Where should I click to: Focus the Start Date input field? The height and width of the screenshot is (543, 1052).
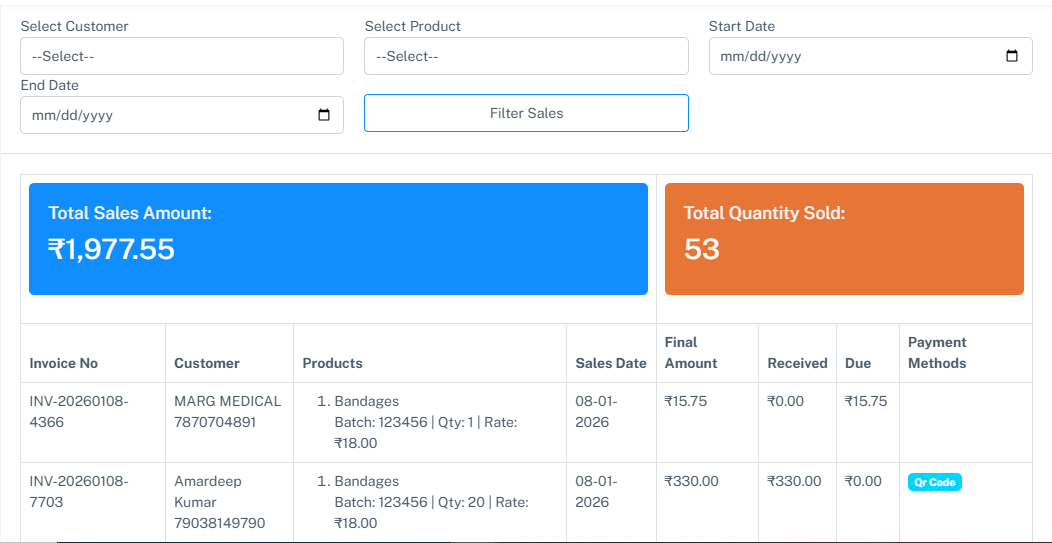pos(850,56)
